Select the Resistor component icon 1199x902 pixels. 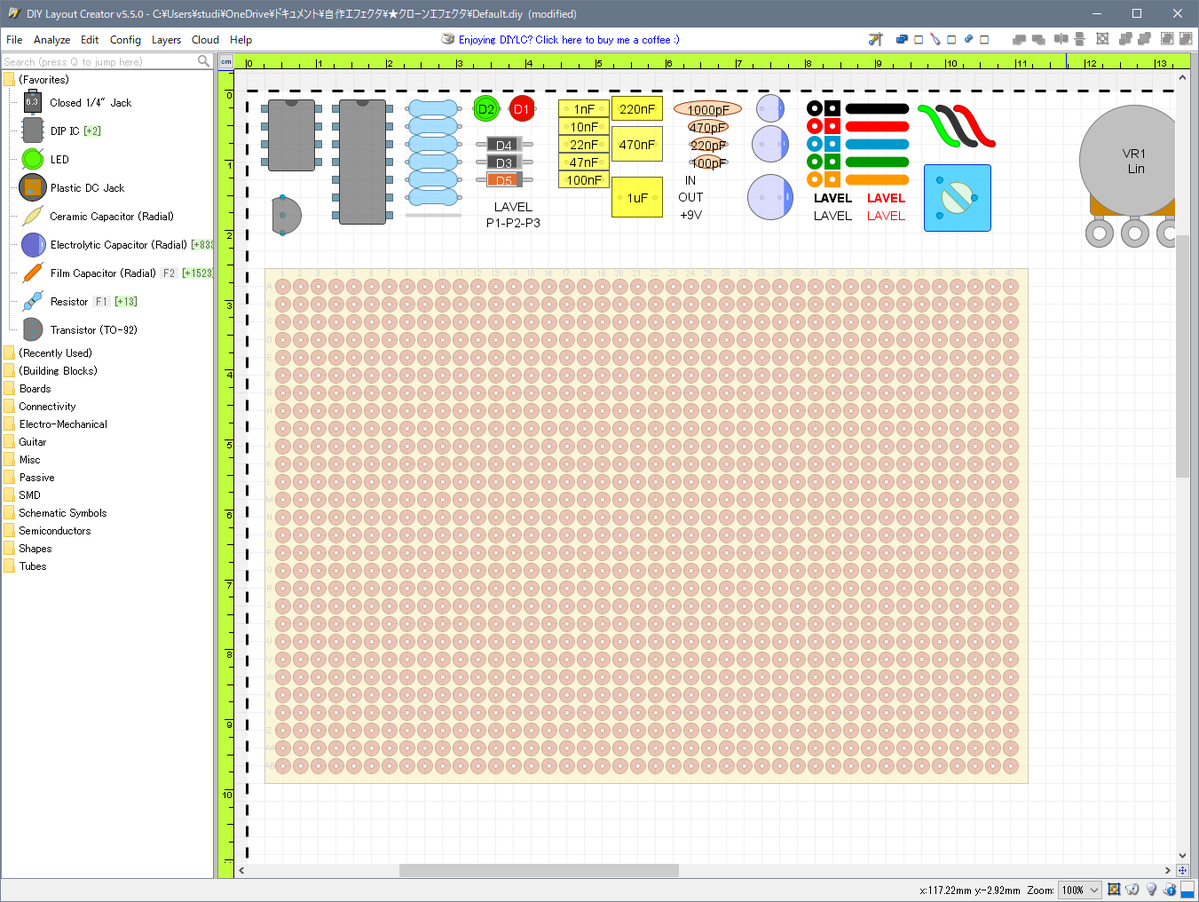(x=32, y=301)
